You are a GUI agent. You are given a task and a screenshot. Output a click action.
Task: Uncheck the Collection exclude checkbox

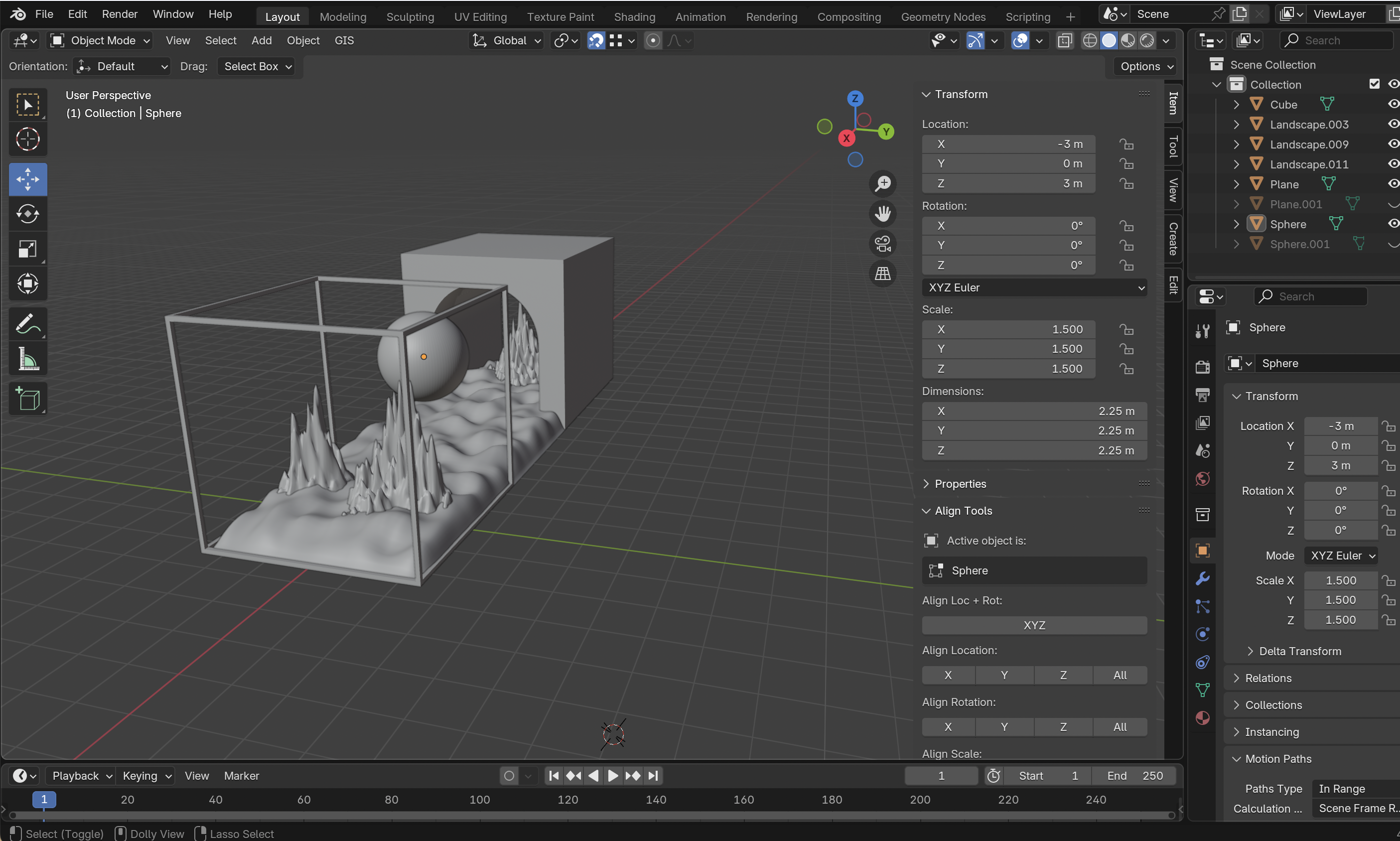pyautogui.click(x=1374, y=84)
